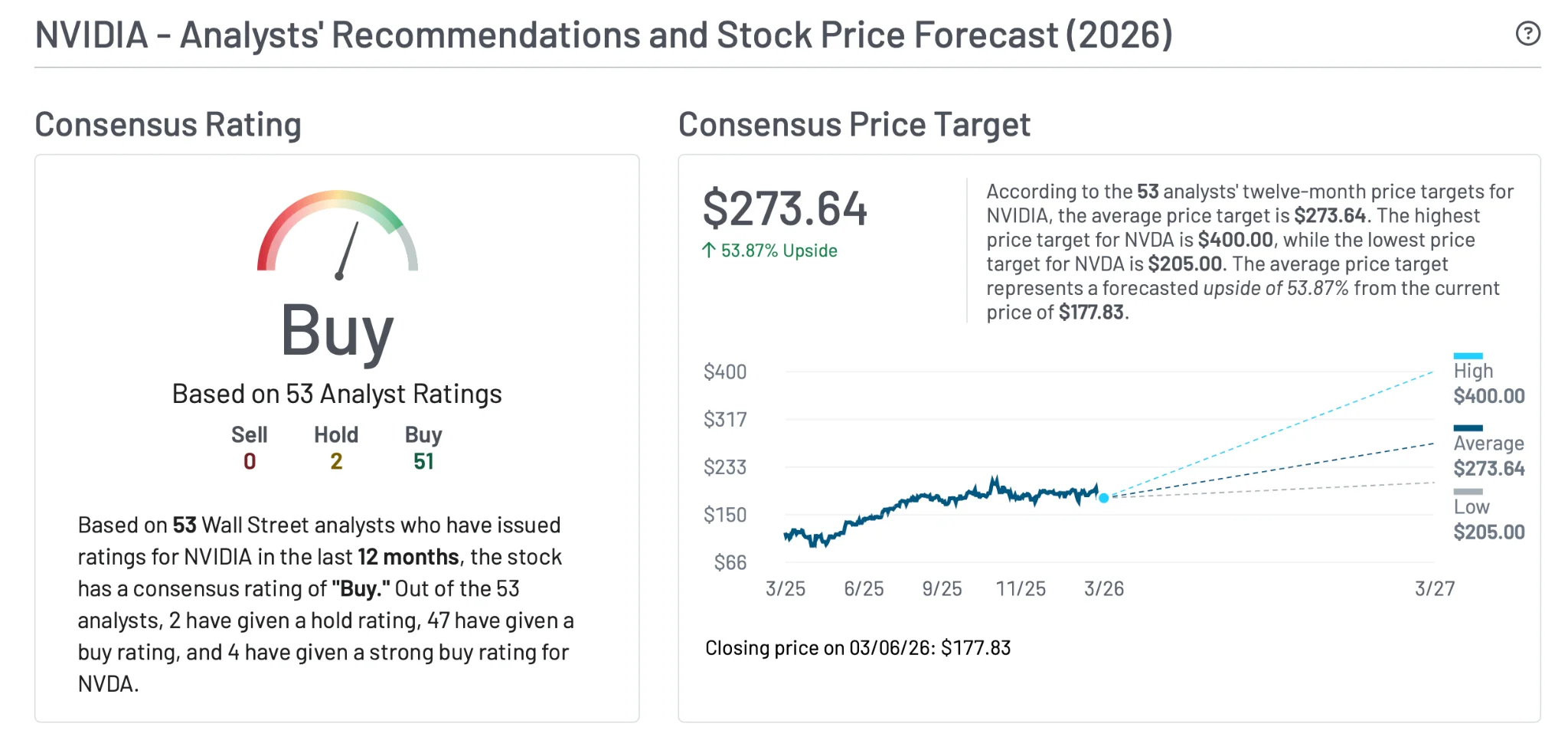Click the Hold rating count 2
The image size is (1568, 740).
[336, 461]
